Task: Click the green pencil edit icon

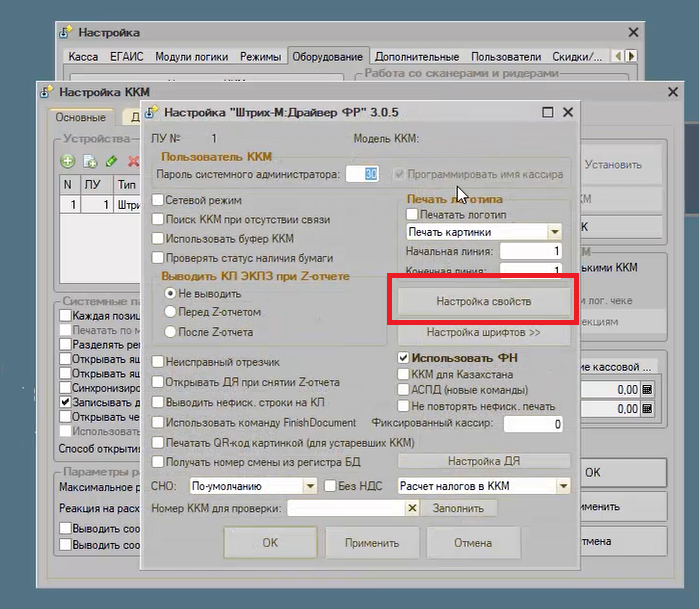Action: pyautogui.click(x=111, y=161)
